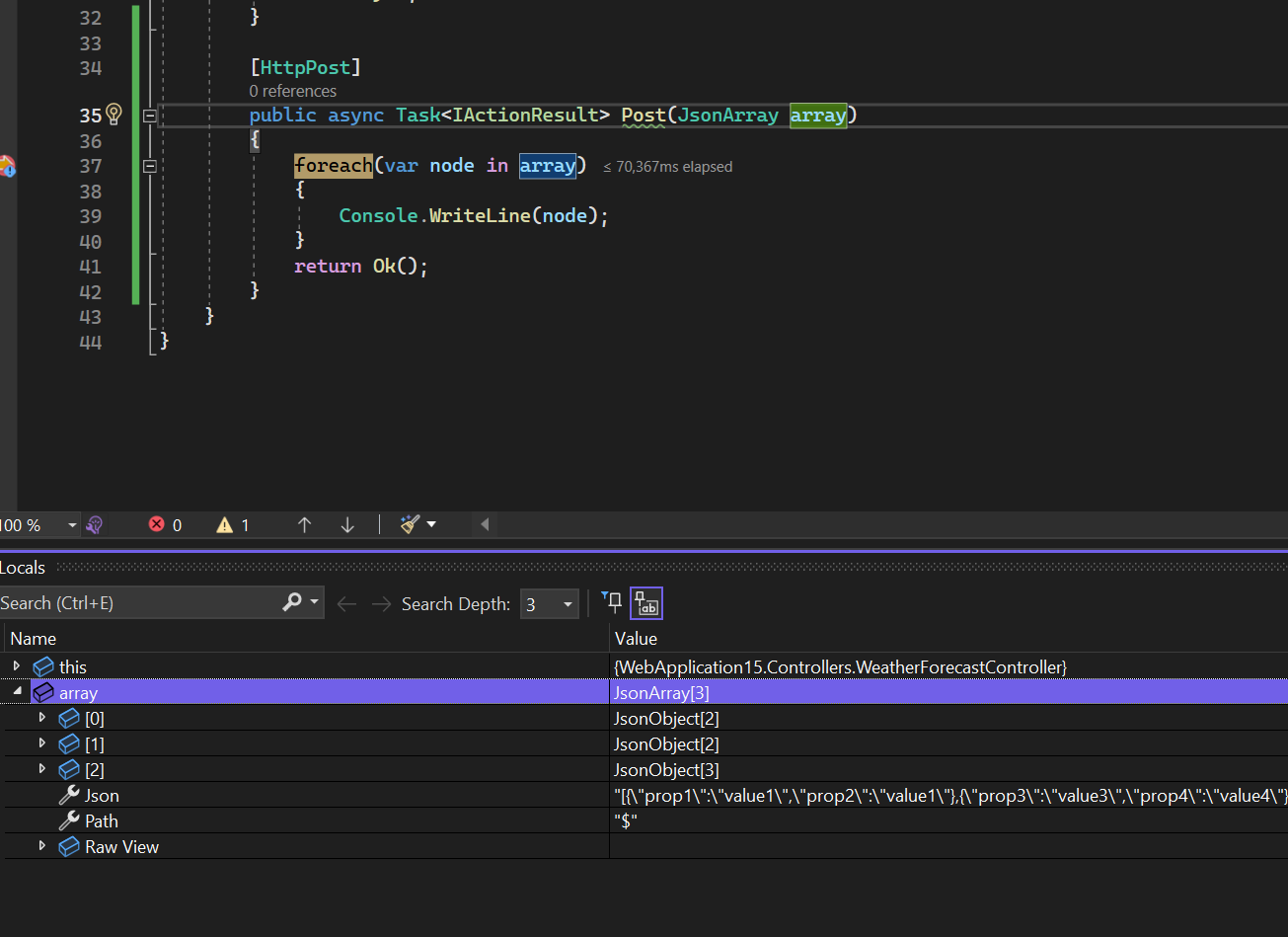Image resolution: width=1288 pixels, height=937 pixels.
Task: Click the 'foreach' keyword on line 37
Action: (x=334, y=166)
